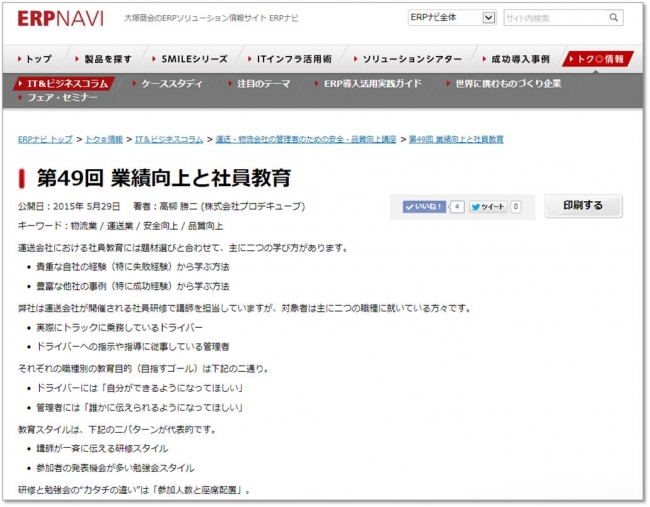Image resolution: width=650 pixels, height=507 pixels.
Task: Open the ITインフラ活用術 navigation tab
Action: (290, 59)
